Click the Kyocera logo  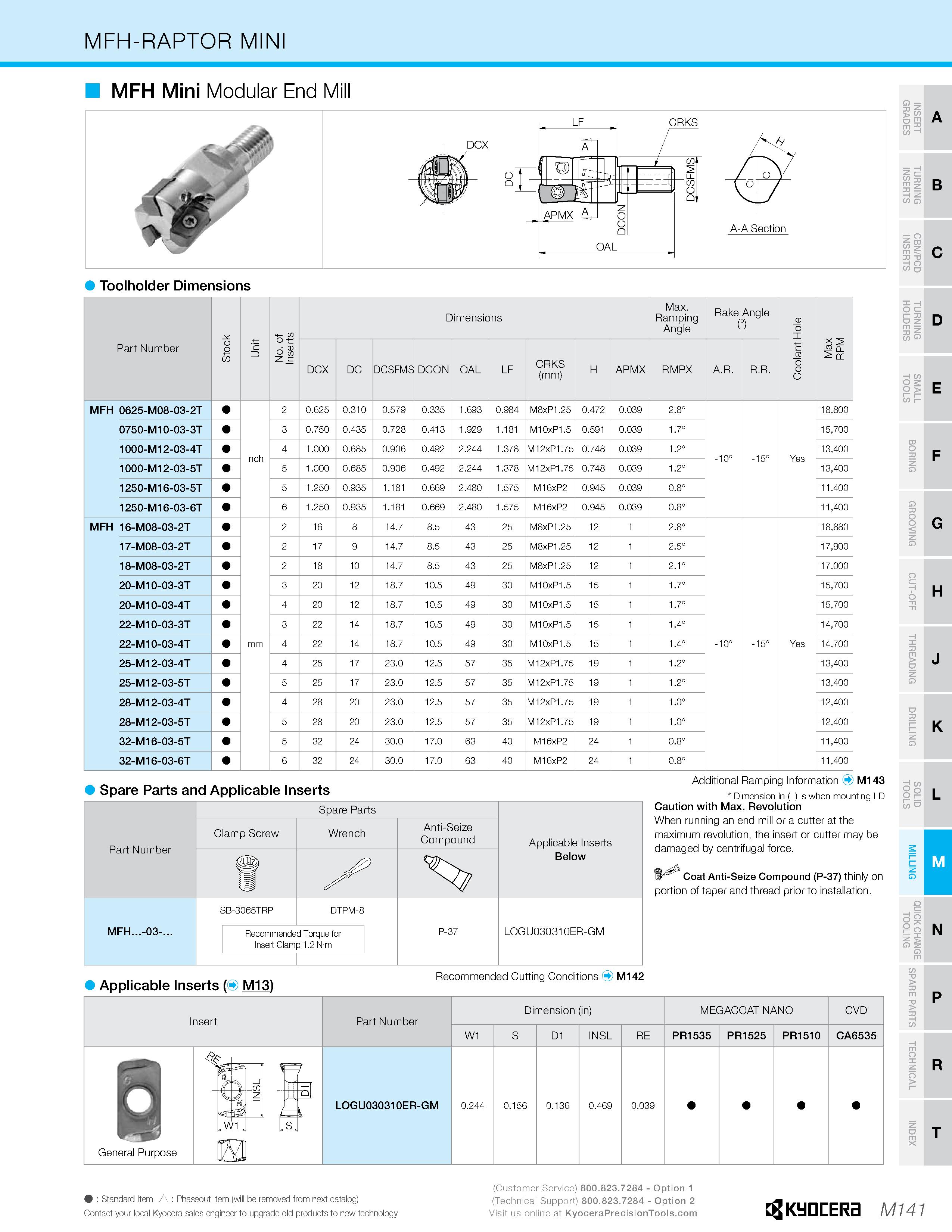coord(813,1210)
